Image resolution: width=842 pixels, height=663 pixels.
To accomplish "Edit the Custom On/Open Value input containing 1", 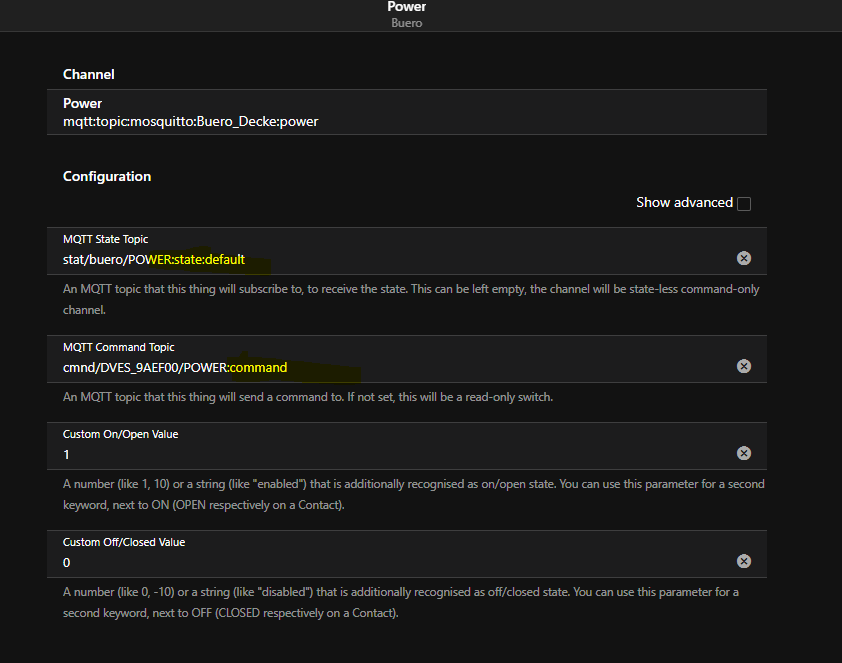I will (x=396, y=455).
